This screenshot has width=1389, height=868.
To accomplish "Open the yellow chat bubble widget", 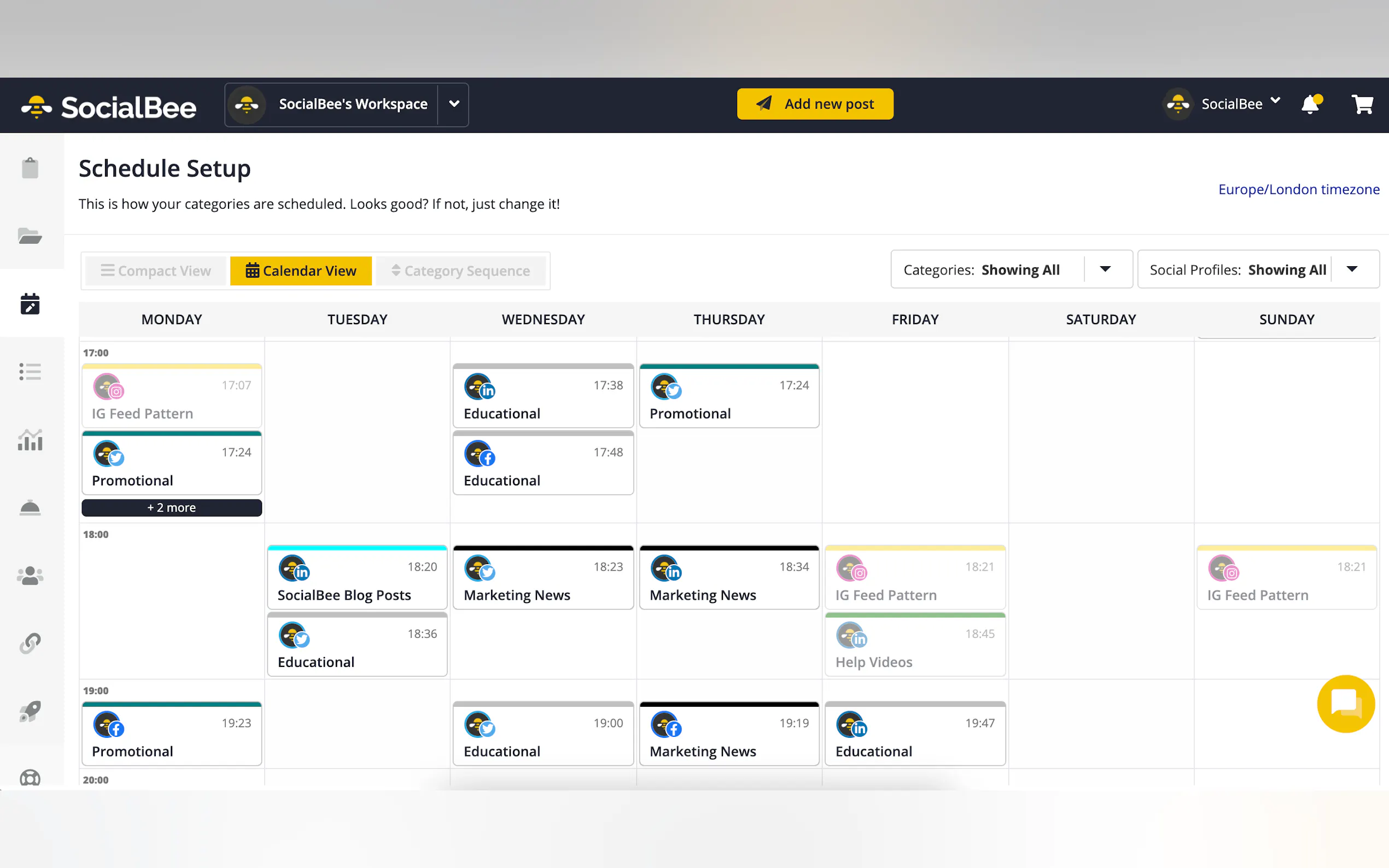I will (1345, 703).
